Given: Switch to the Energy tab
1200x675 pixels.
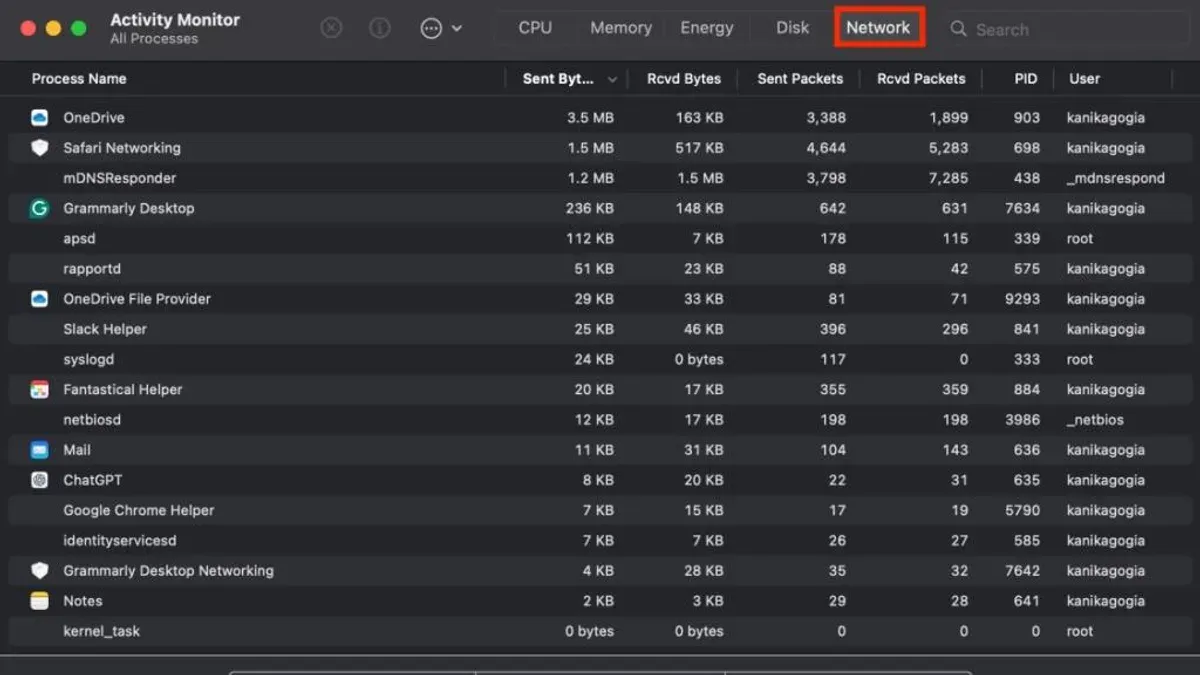Looking at the screenshot, I should (x=707, y=28).
